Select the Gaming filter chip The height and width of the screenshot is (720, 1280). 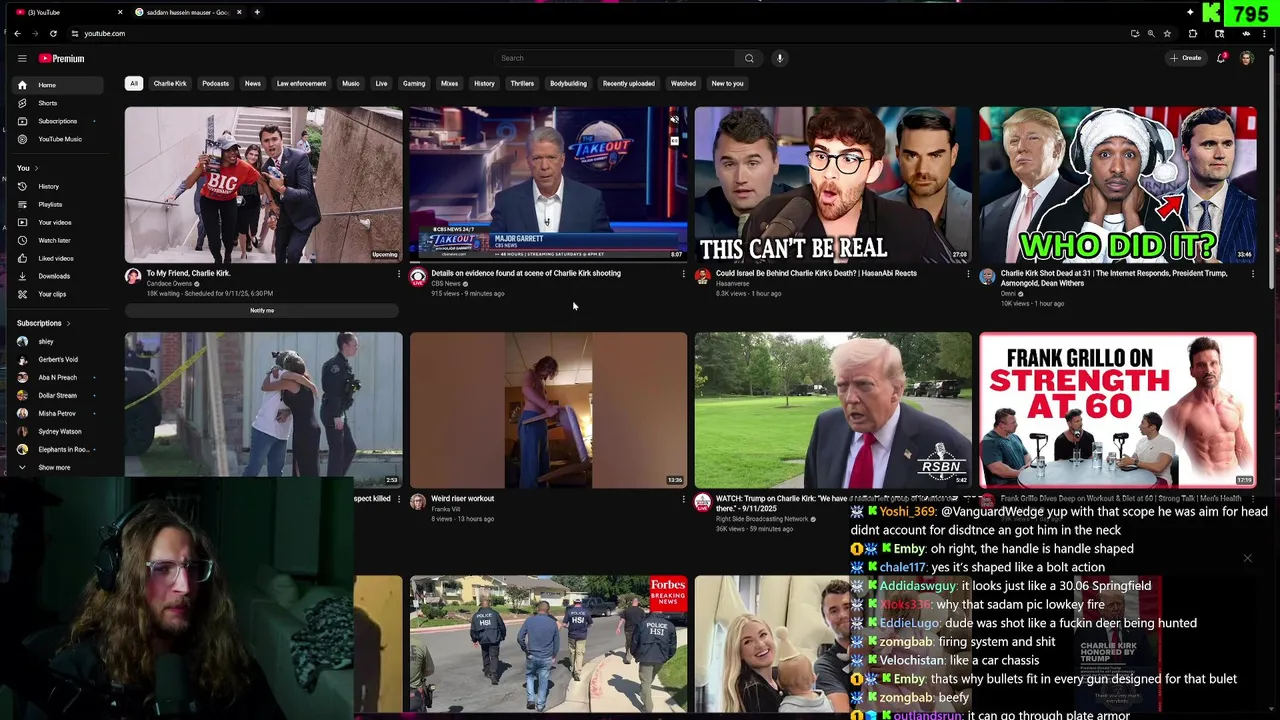coord(414,84)
